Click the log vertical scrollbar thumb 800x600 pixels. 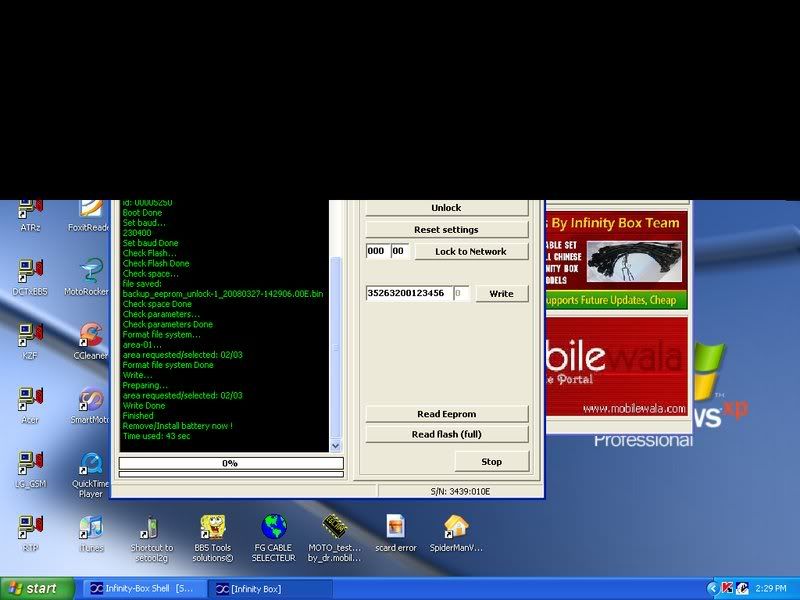[335, 347]
